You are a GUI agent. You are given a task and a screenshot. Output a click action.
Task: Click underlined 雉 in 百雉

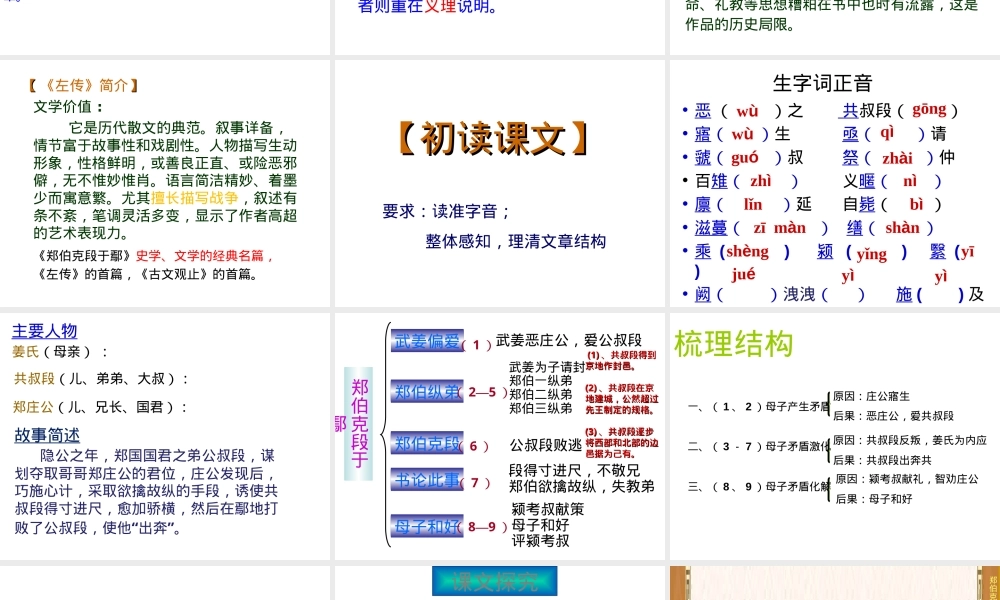[x=719, y=181]
